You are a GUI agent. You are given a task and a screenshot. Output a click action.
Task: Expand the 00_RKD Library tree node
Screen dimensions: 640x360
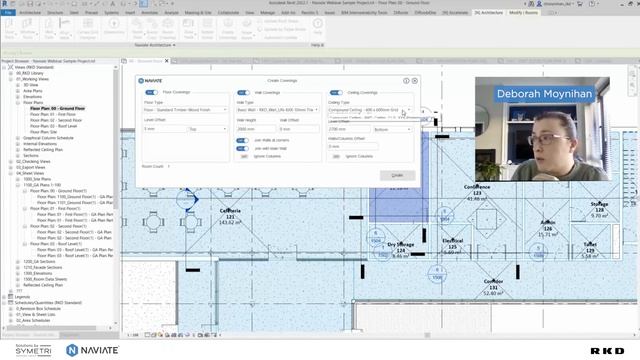11,73
